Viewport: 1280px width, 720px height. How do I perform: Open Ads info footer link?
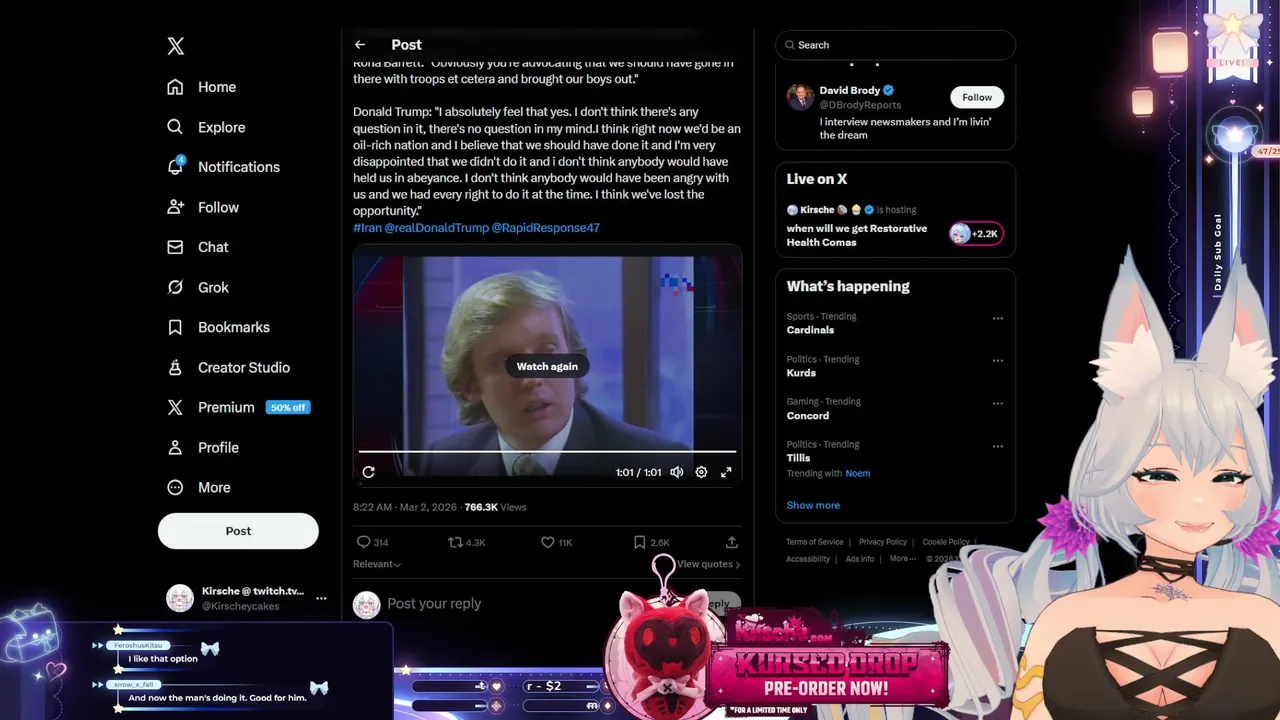[x=860, y=559]
